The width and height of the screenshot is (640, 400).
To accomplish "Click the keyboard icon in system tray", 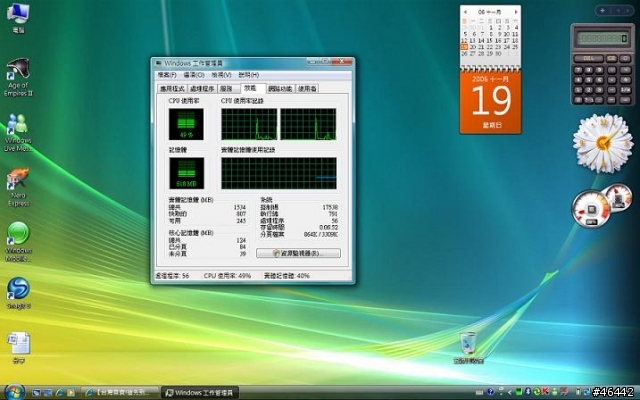I will tap(479, 393).
